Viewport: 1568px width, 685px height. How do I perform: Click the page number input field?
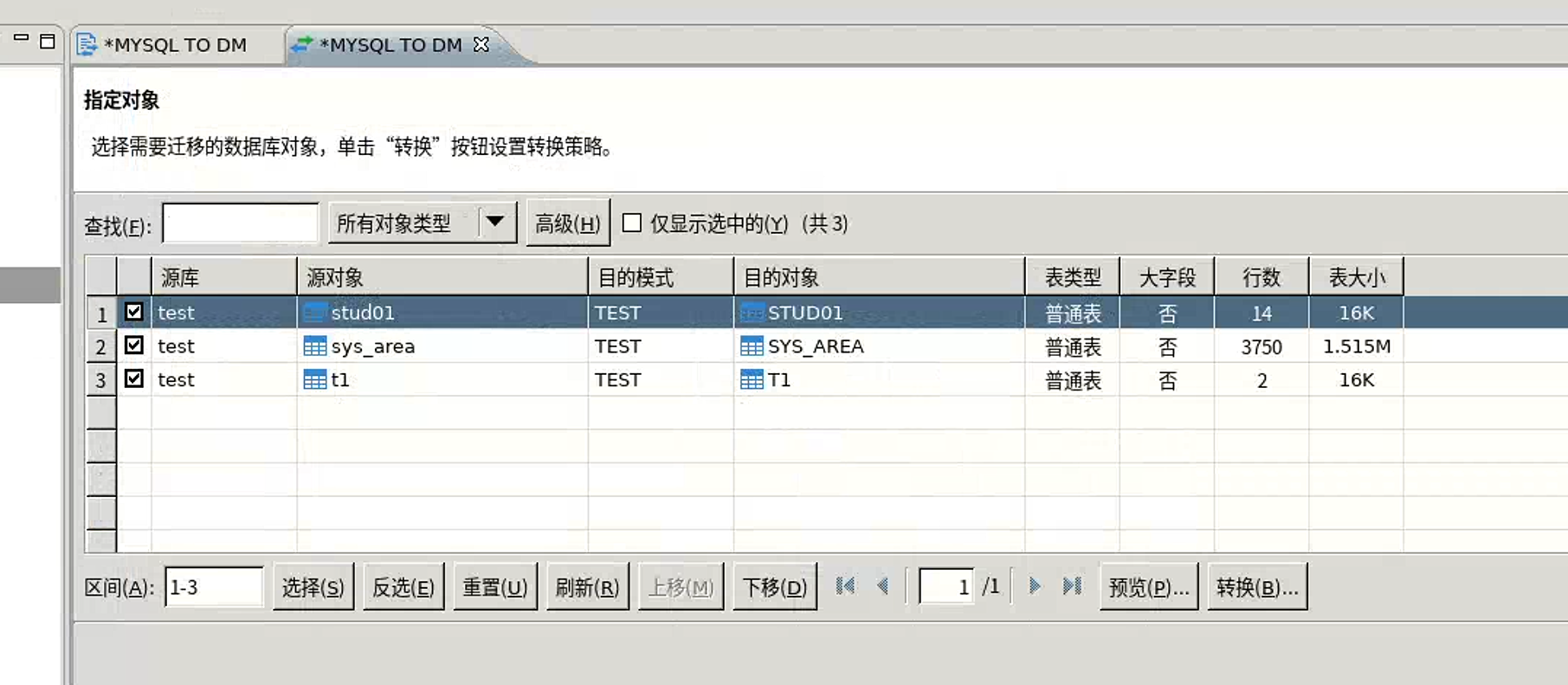[x=946, y=586]
